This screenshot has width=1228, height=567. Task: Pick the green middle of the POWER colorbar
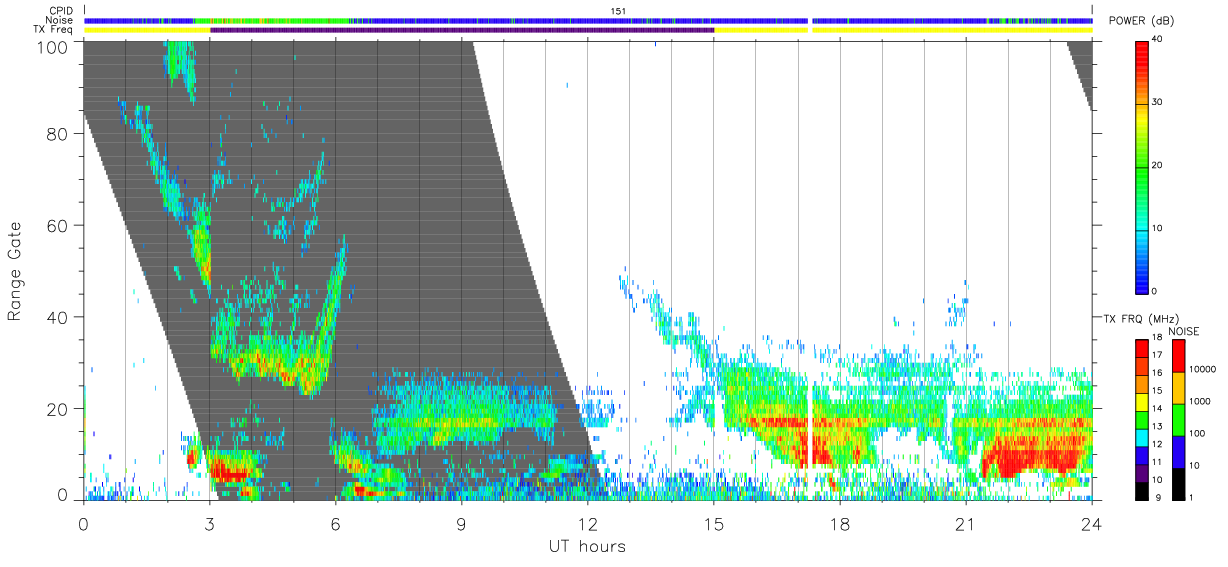1144,166
